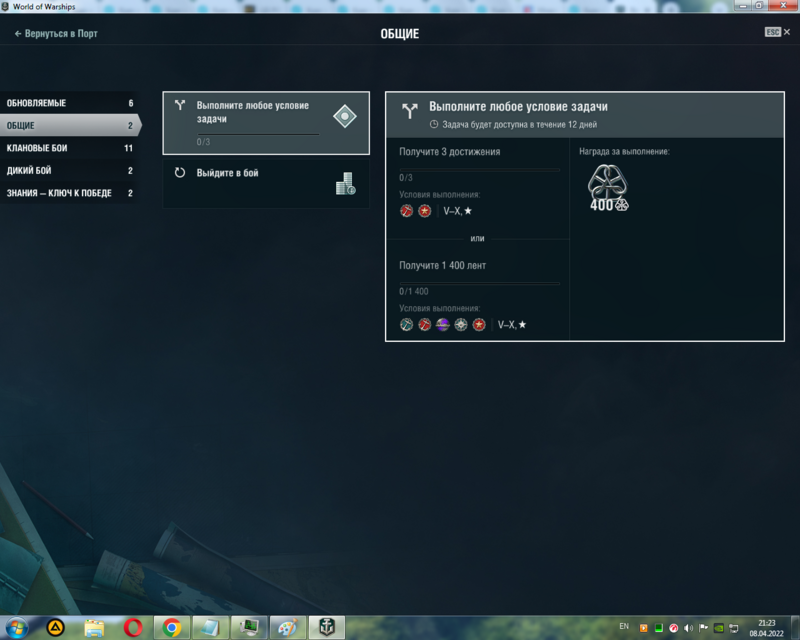The height and width of the screenshot is (640, 800).
Task: Click the circular refresh icon on 'Выйдите в бой'
Action: pyautogui.click(x=180, y=173)
